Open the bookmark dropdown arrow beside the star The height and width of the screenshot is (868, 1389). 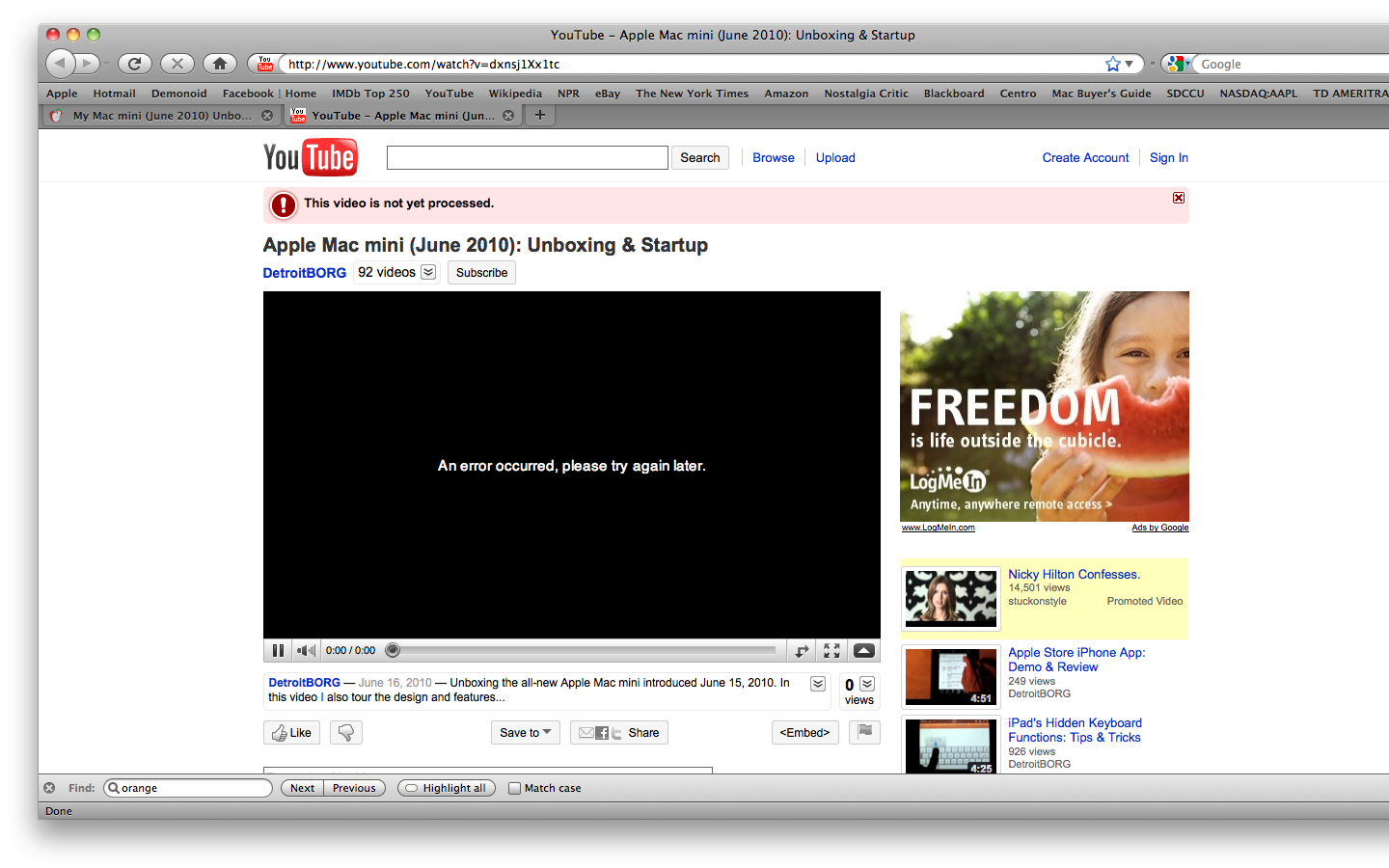[1129, 65]
